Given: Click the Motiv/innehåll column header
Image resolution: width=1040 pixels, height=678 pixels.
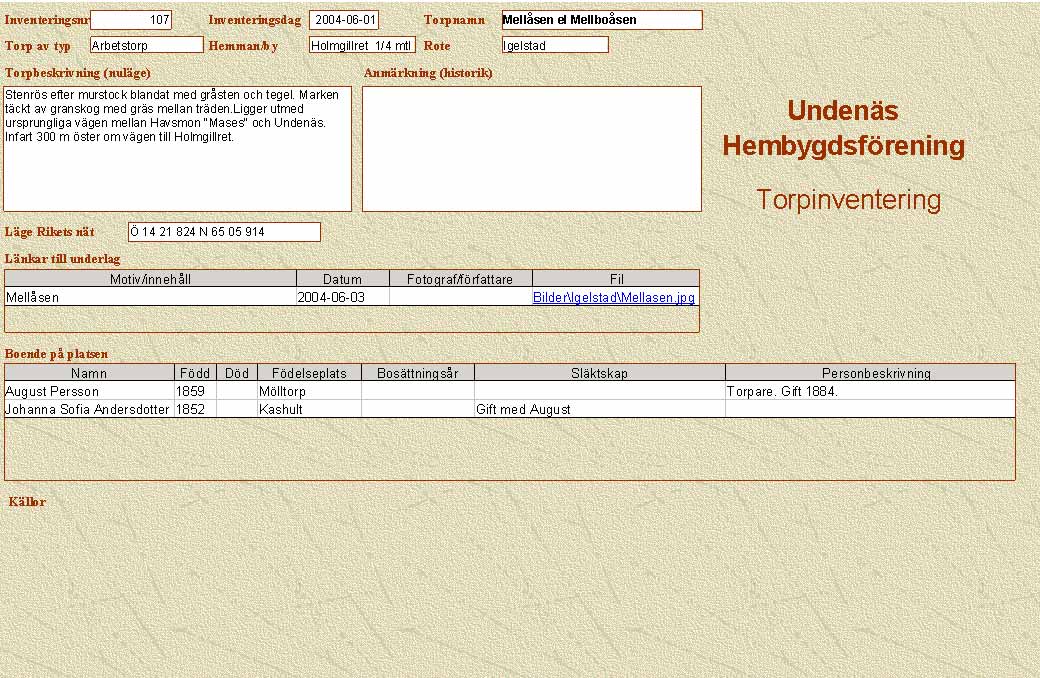Looking at the screenshot, I should [150, 279].
